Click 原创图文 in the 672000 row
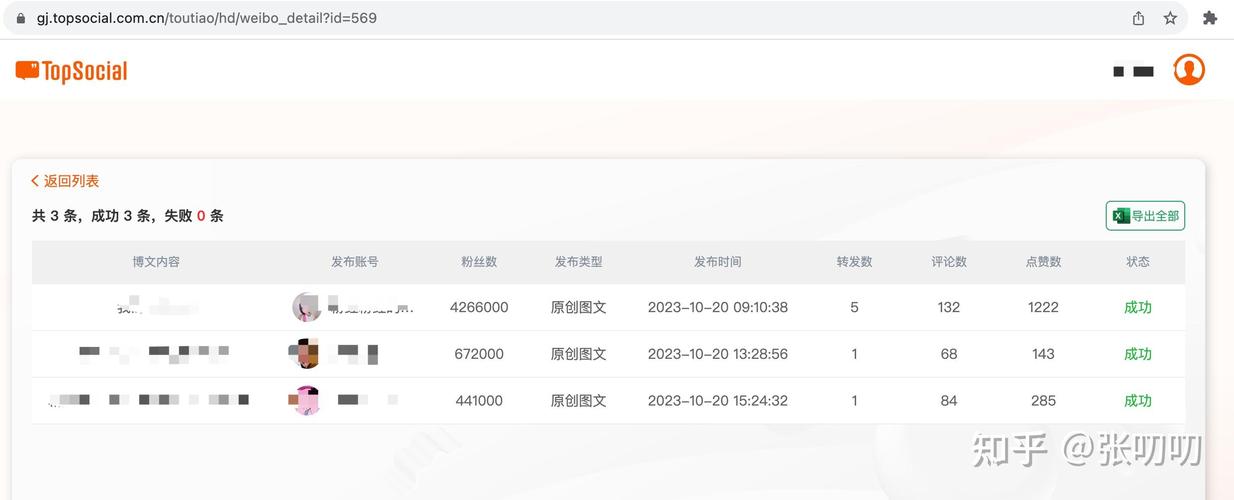This screenshot has height=500, width=1234. coord(579,354)
